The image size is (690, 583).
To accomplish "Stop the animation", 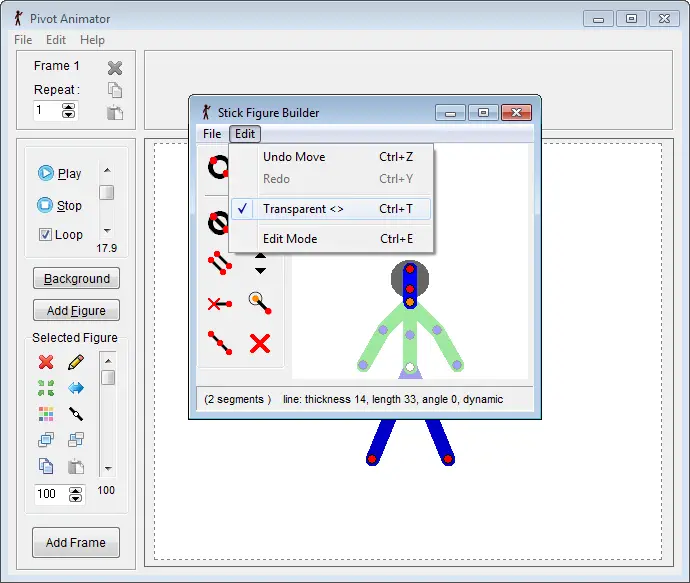I will pyautogui.click(x=59, y=205).
